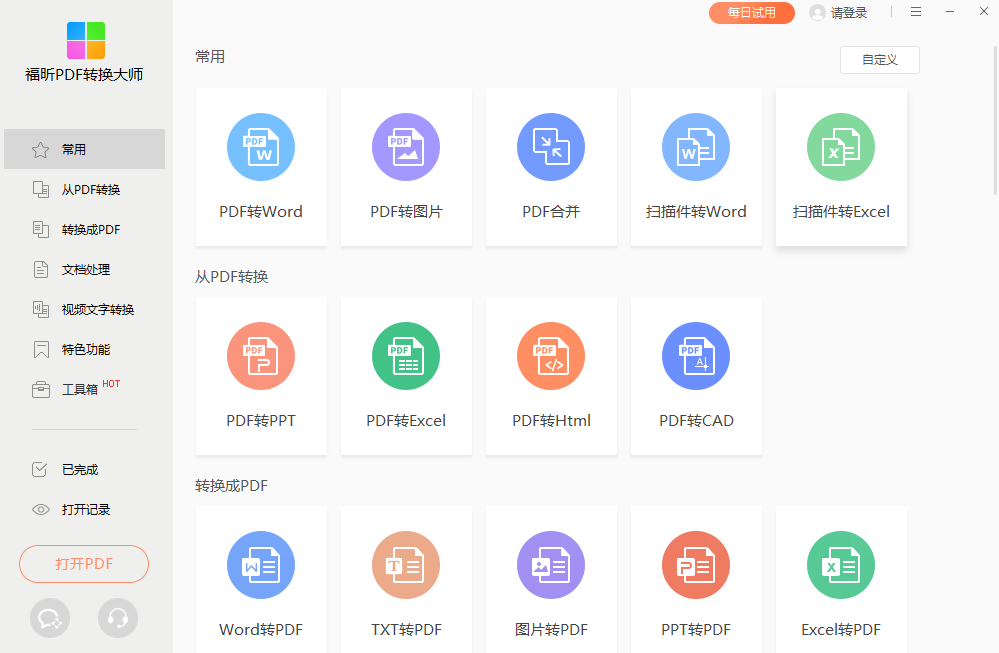
Task: Select the 扫描件转Excel icon
Action: click(x=841, y=146)
